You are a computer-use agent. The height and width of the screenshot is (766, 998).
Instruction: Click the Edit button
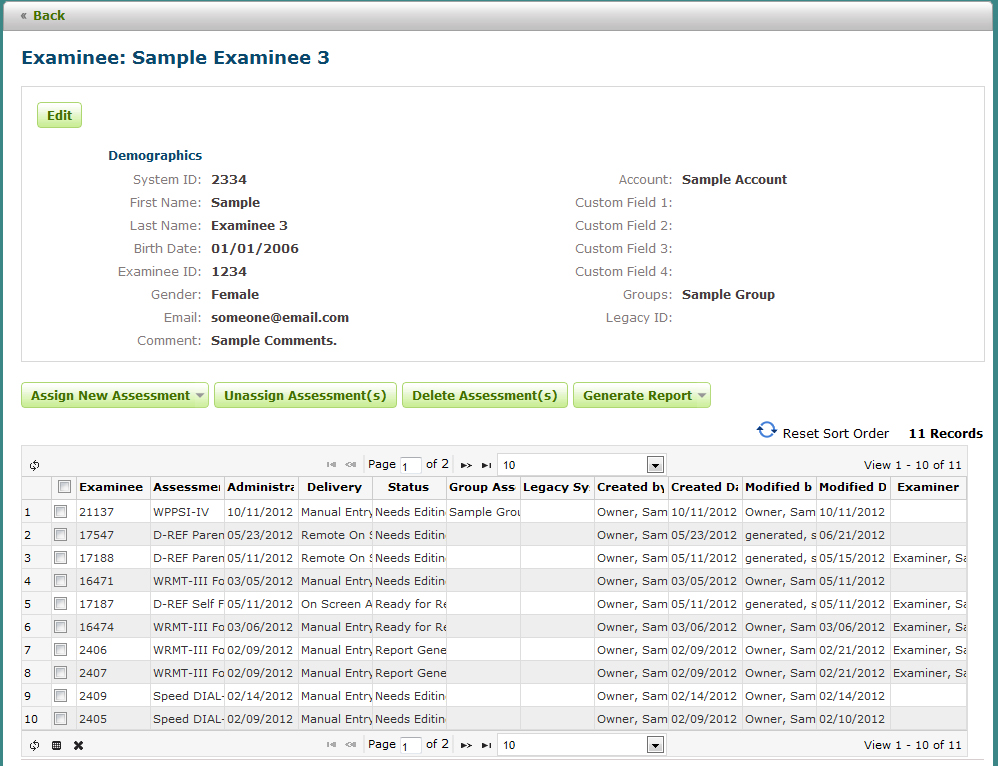pyautogui.click(x=59, y=115)
